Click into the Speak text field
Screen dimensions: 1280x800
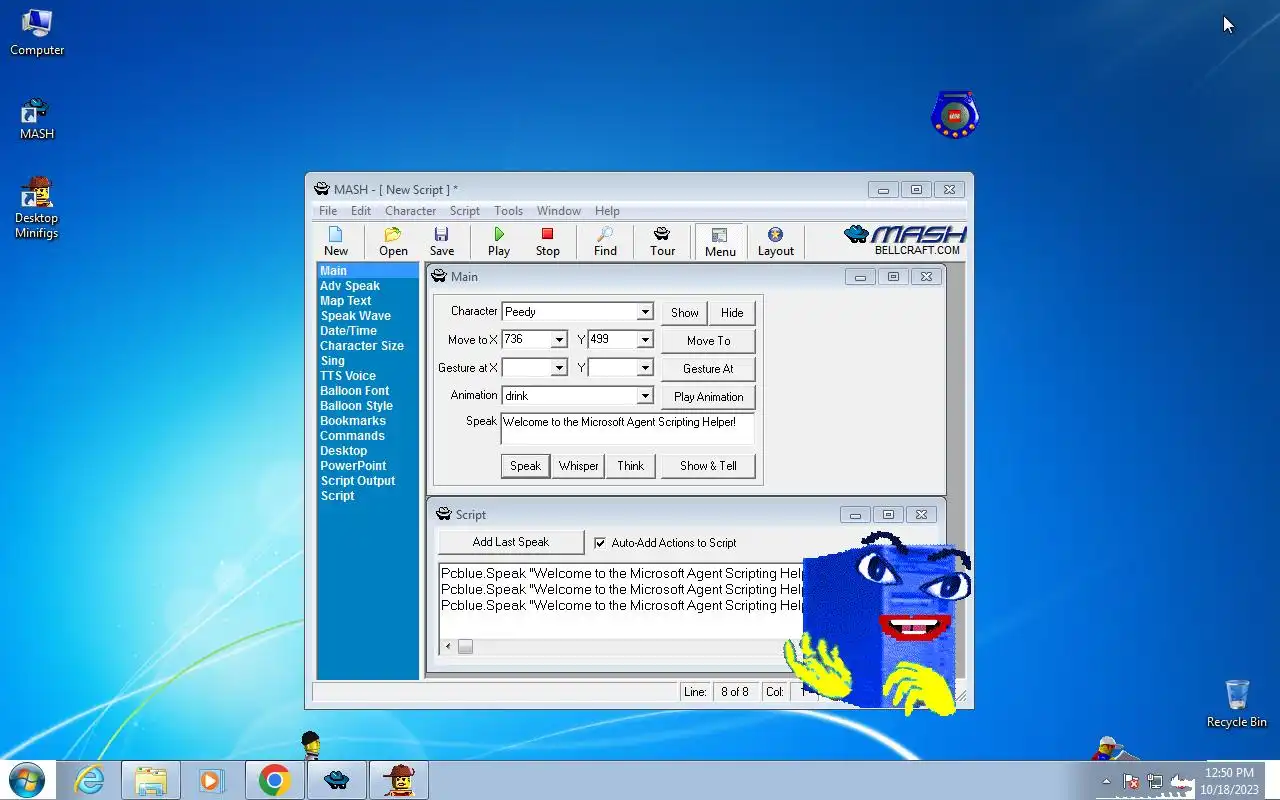click(627, 429)
